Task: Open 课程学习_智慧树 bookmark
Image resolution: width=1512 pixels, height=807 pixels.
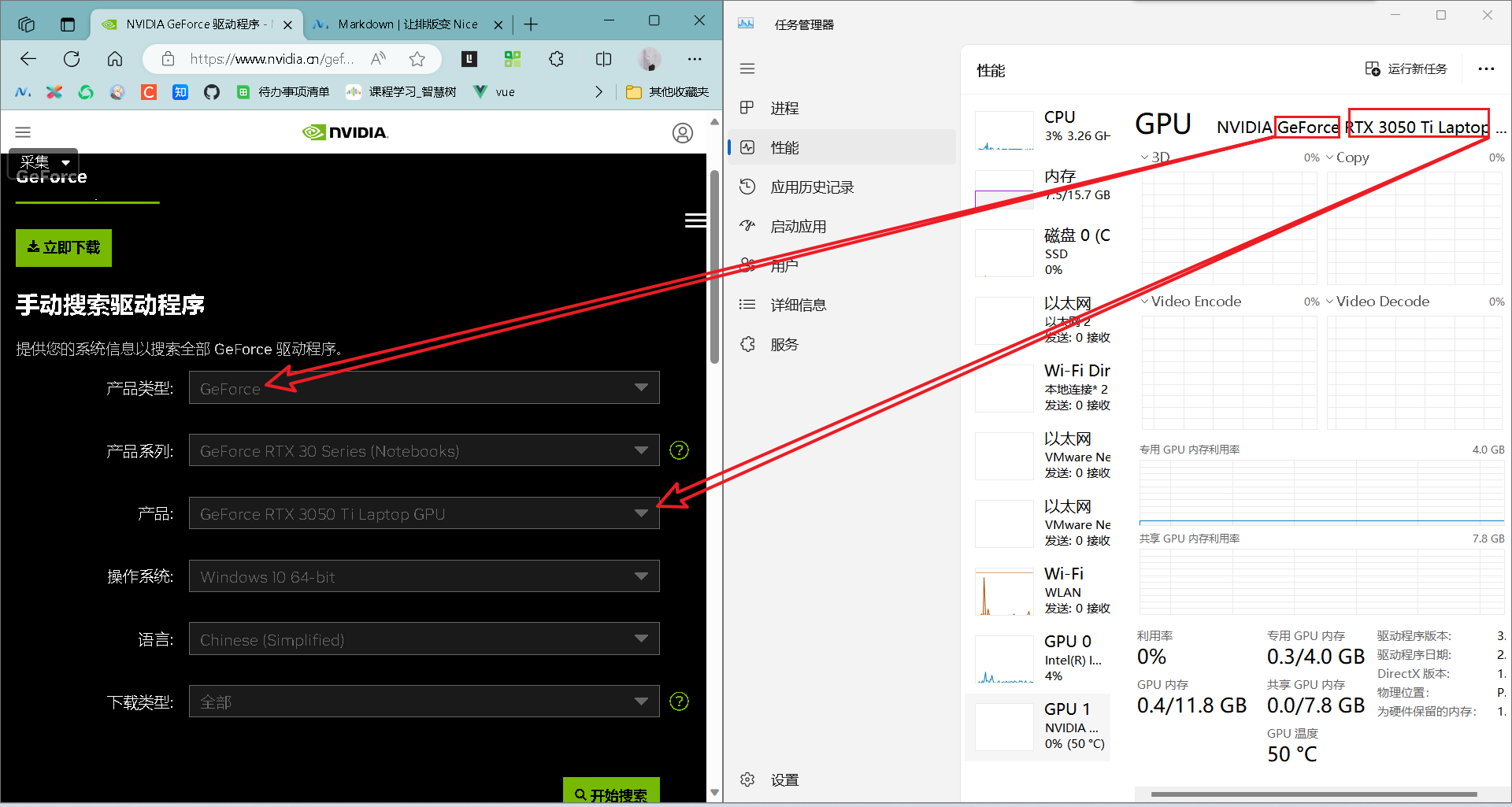Action: 402,92
